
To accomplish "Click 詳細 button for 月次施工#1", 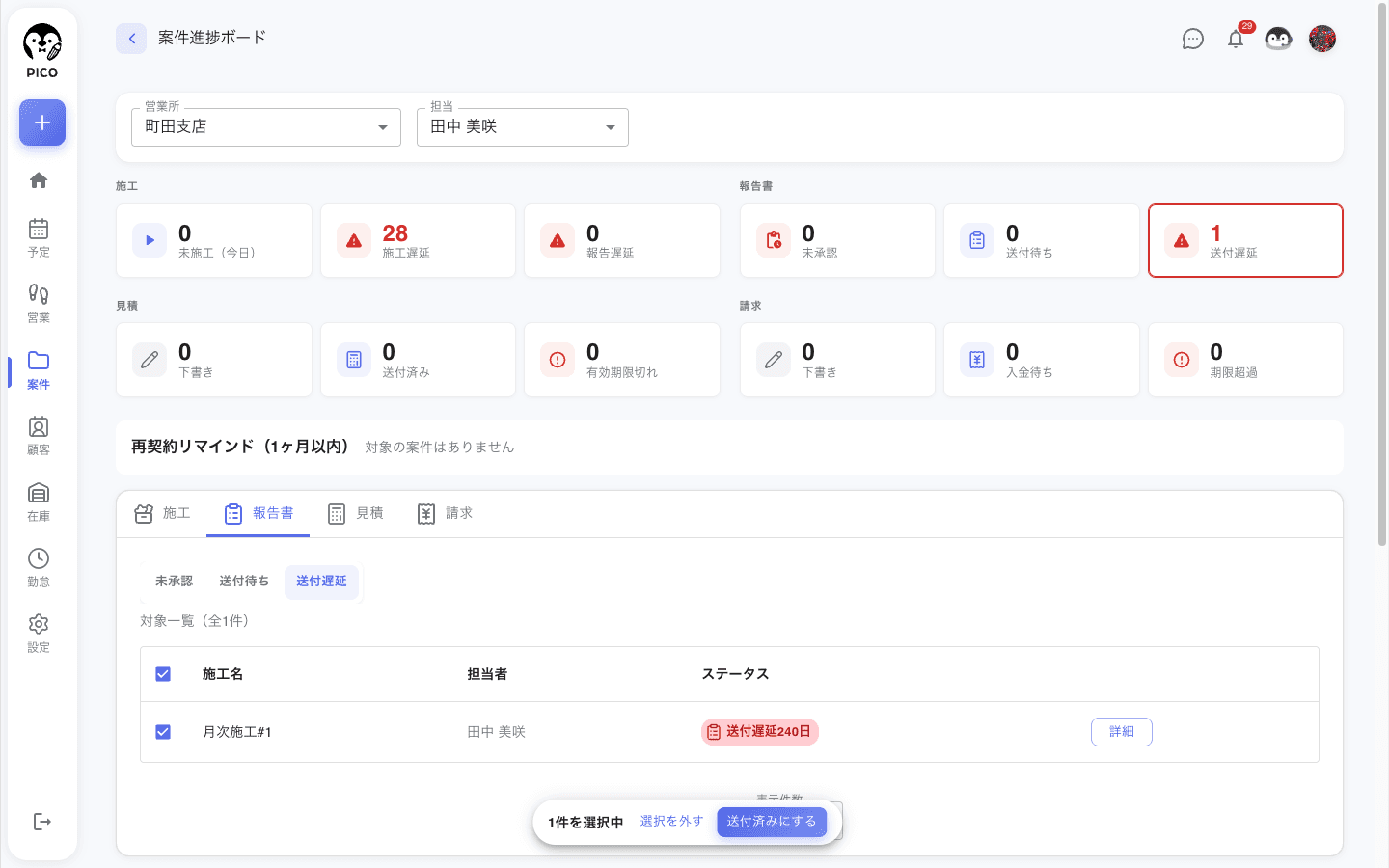I will click(1122, 732).
